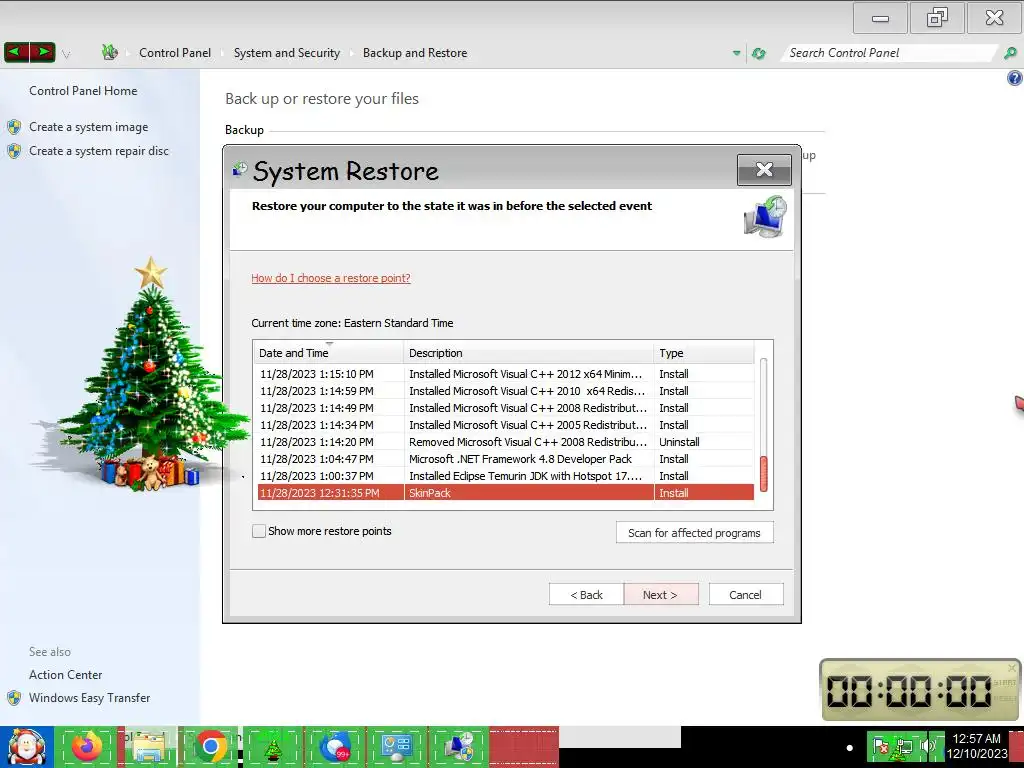Switch to System Restore taskbar icon

tap(459, 747)
